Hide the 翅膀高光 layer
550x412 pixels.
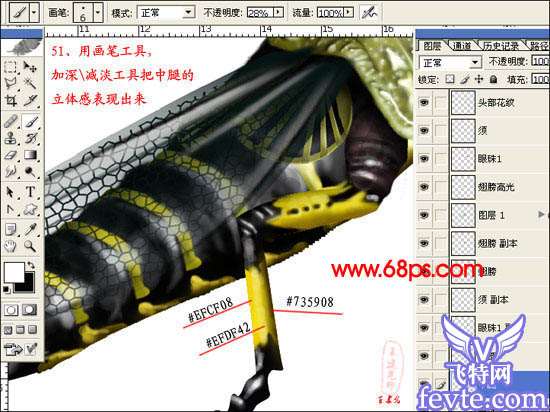[424, 187]
